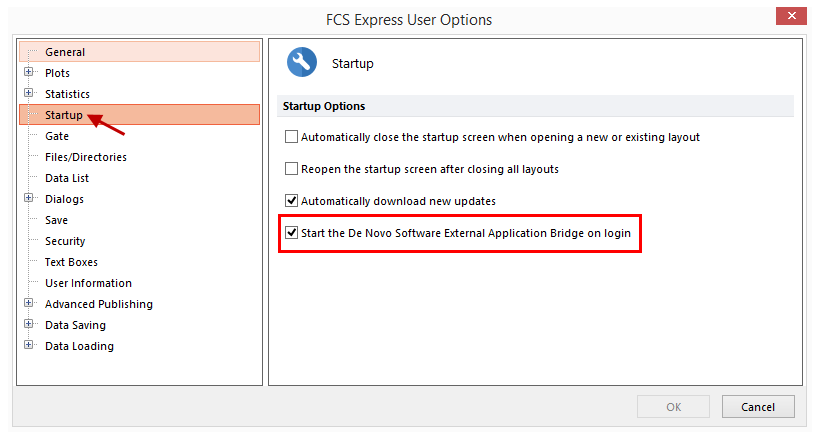
Task: Expand the Data Saving node
Action: [29, 325]
